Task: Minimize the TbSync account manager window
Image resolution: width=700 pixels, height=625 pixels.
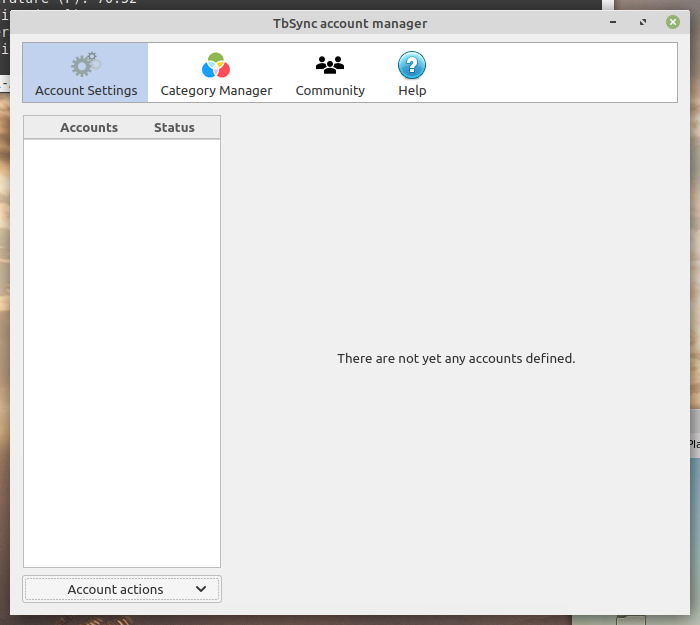Action: pyautogui.click(x=613, y=22)
